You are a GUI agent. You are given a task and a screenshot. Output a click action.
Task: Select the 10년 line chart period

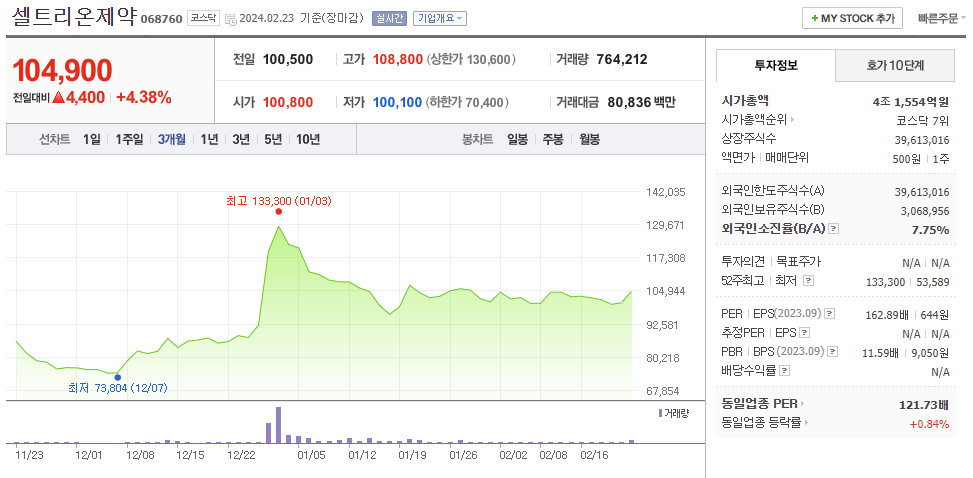point(308,140)
